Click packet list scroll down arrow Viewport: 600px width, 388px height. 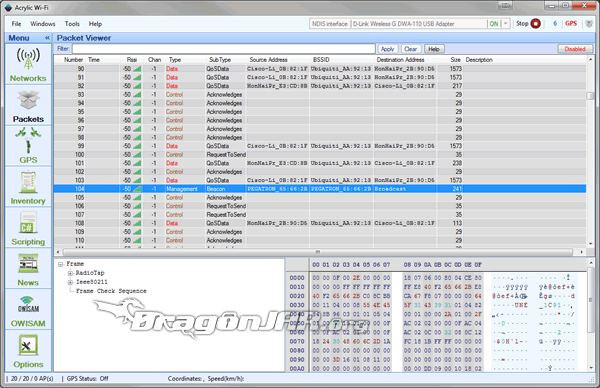pos(590,244)
